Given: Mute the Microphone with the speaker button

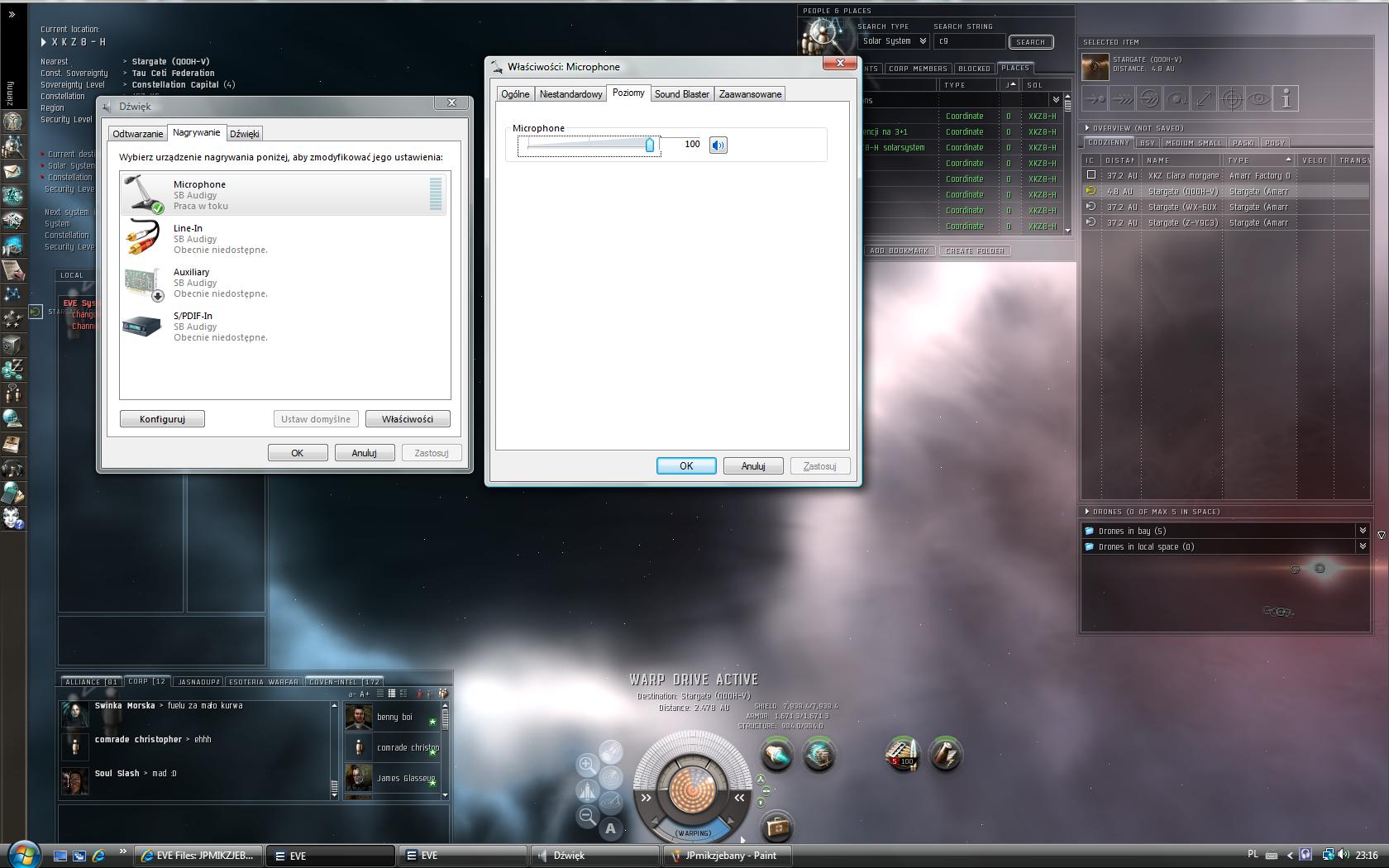Looking at the screenshot, I should pyautogui.click(x=718, y=145).
